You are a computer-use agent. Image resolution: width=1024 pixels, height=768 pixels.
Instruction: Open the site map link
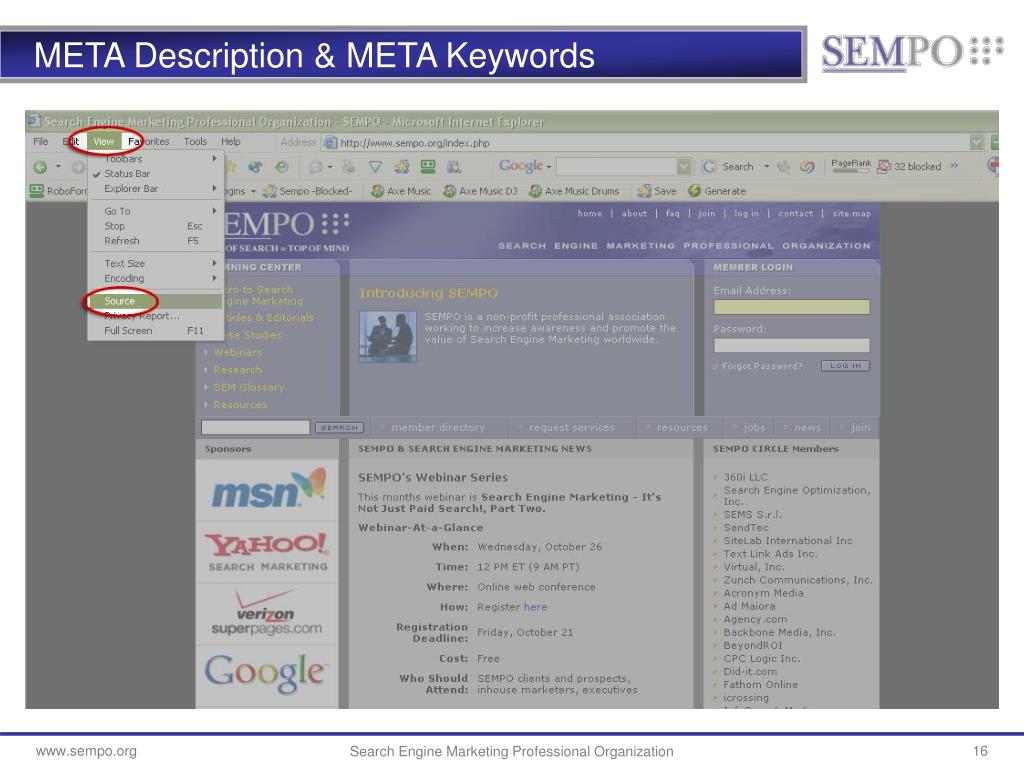click(852, 214)
